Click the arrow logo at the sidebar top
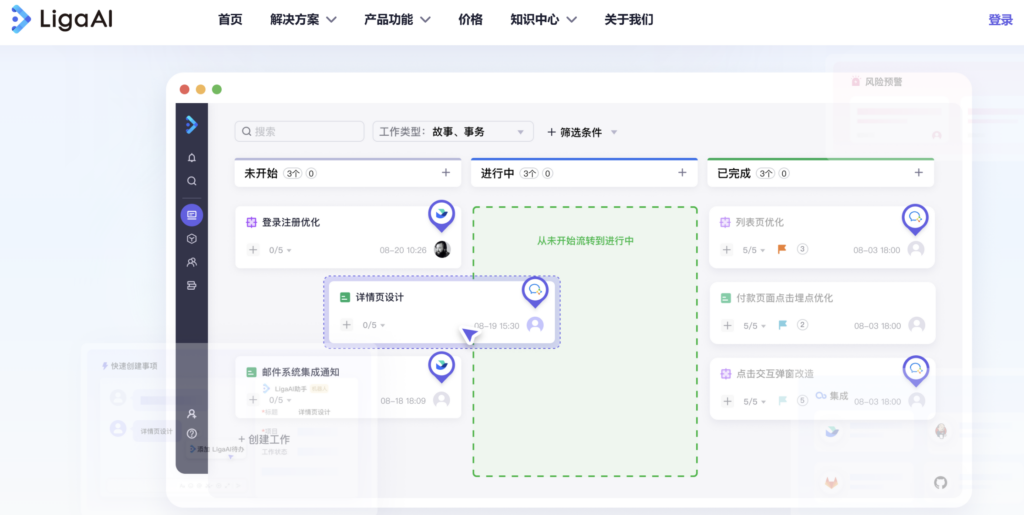The width and height of the screenshot is (1024, 515). pyautogui.click(x=191, y=124)
